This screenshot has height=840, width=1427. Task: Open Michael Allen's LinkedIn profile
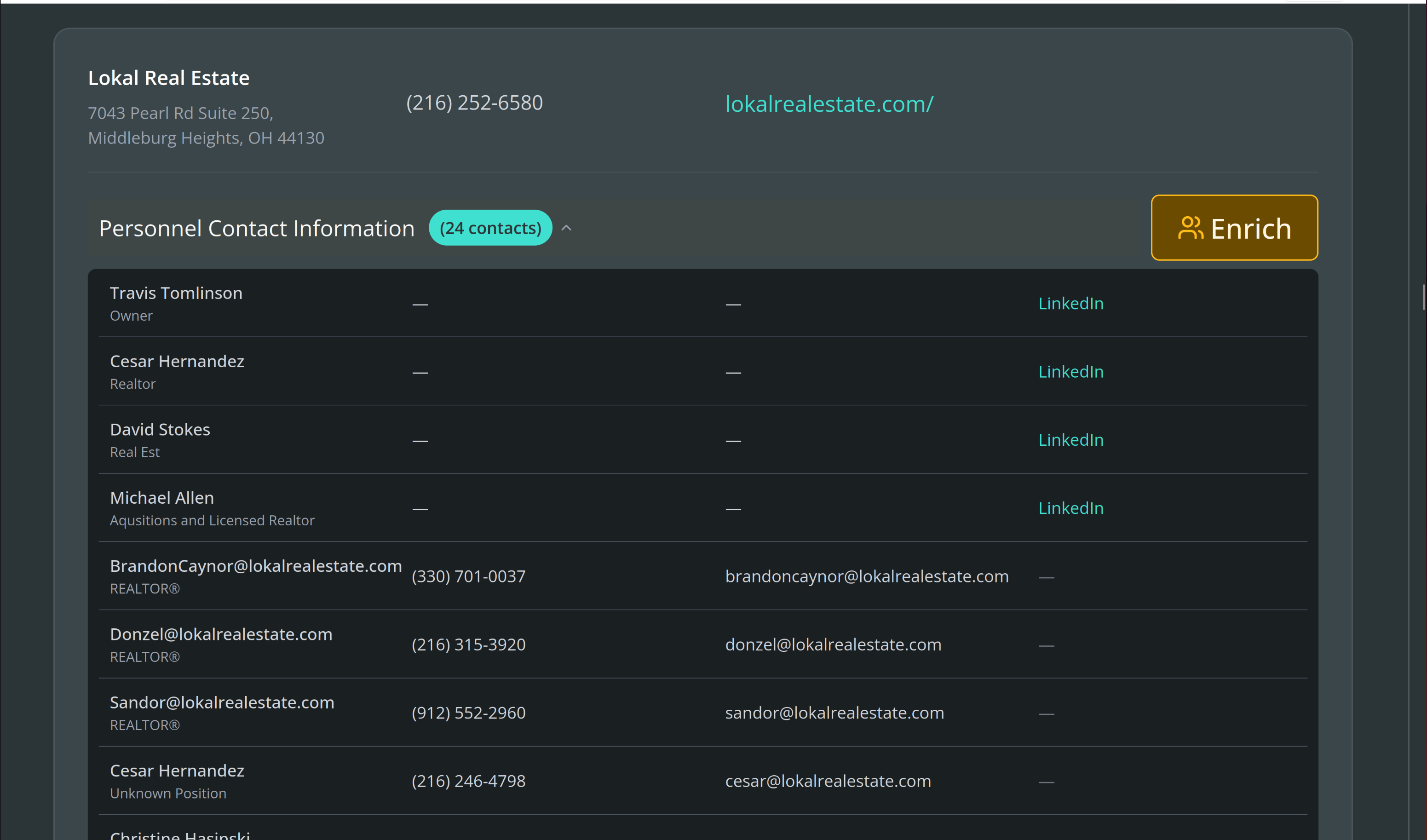click(1070, 508)
